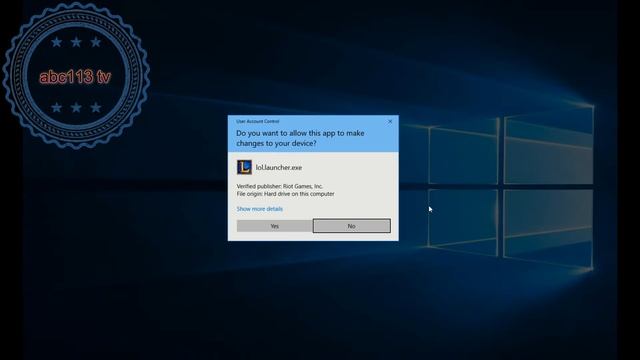Select the lol.launcher.exe file name text
Screen dimensions: 640x360
pos(279,167)
